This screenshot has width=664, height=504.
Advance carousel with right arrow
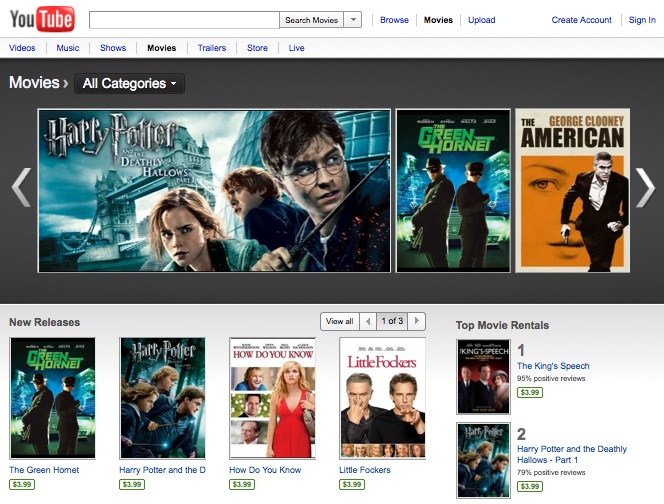(x=645, y=189)
